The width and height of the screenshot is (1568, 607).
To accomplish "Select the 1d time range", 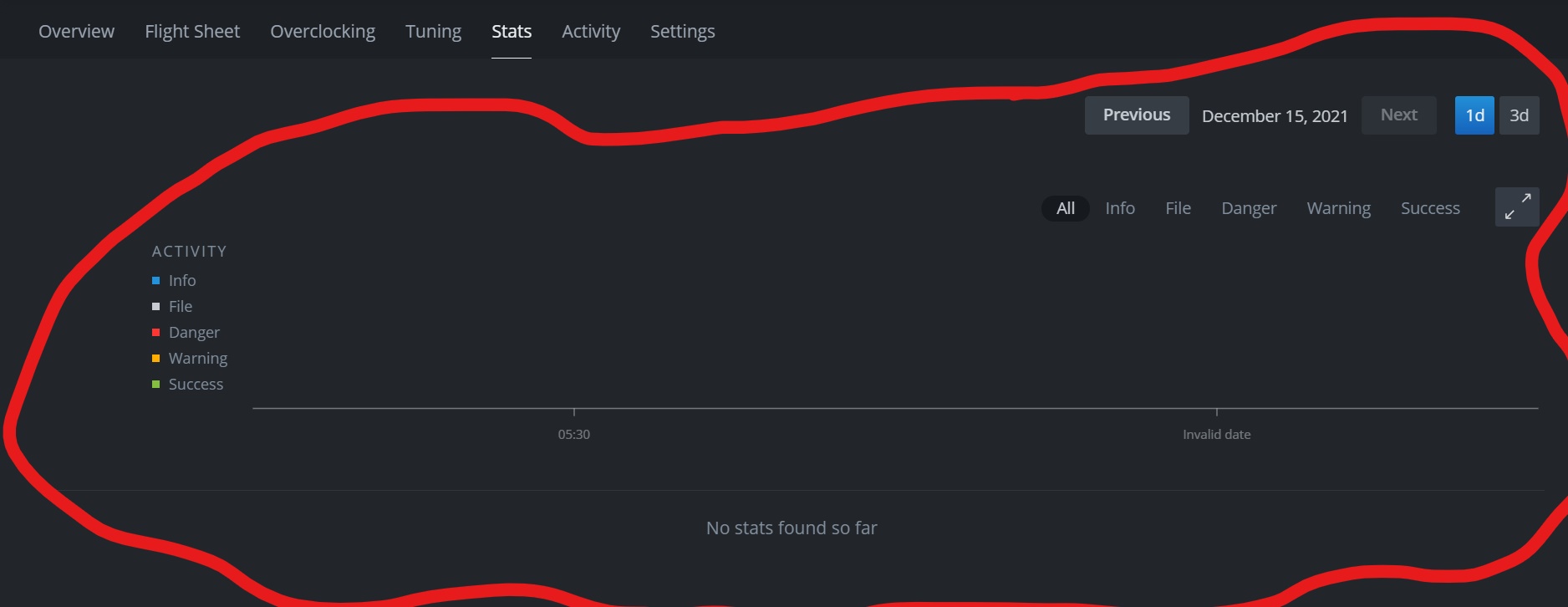I will point(1474,115).
